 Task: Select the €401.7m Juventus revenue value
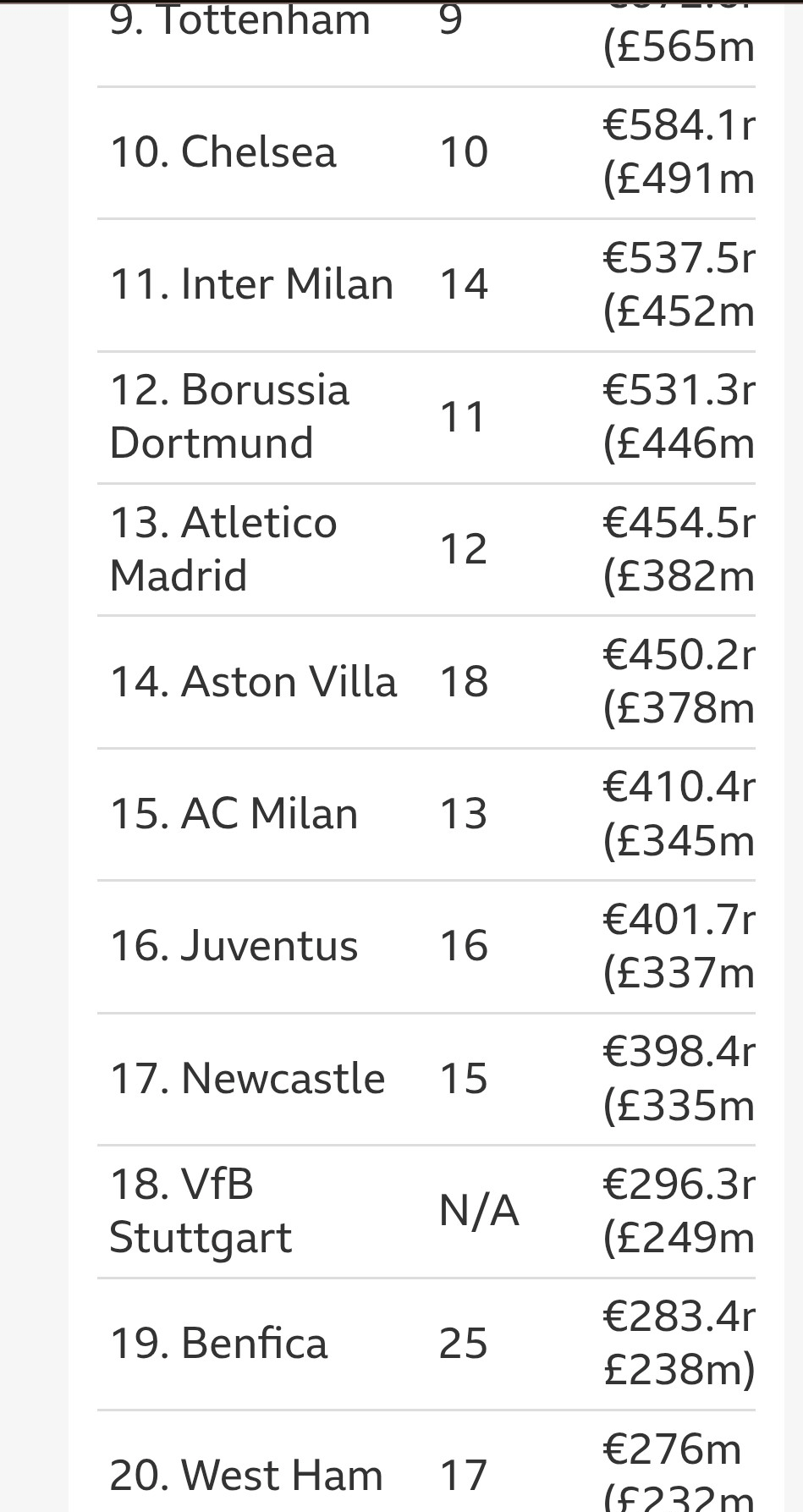pyautogui.click(x=679, y=921)
